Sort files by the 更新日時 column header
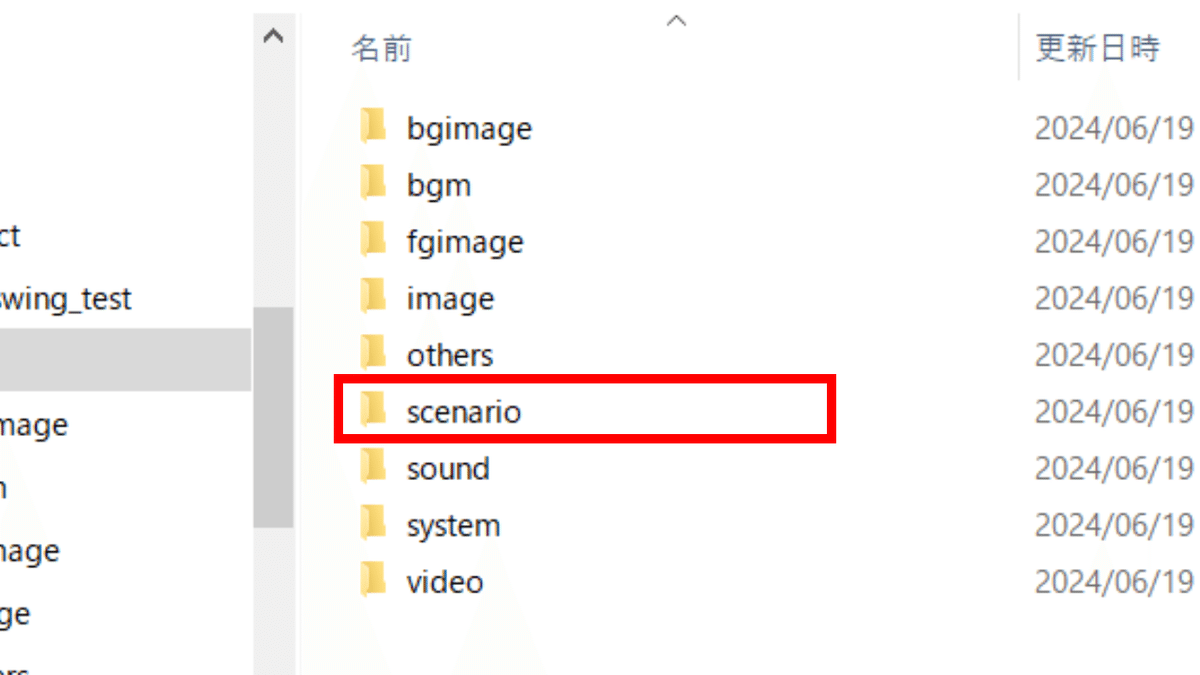 (1097, 48)
